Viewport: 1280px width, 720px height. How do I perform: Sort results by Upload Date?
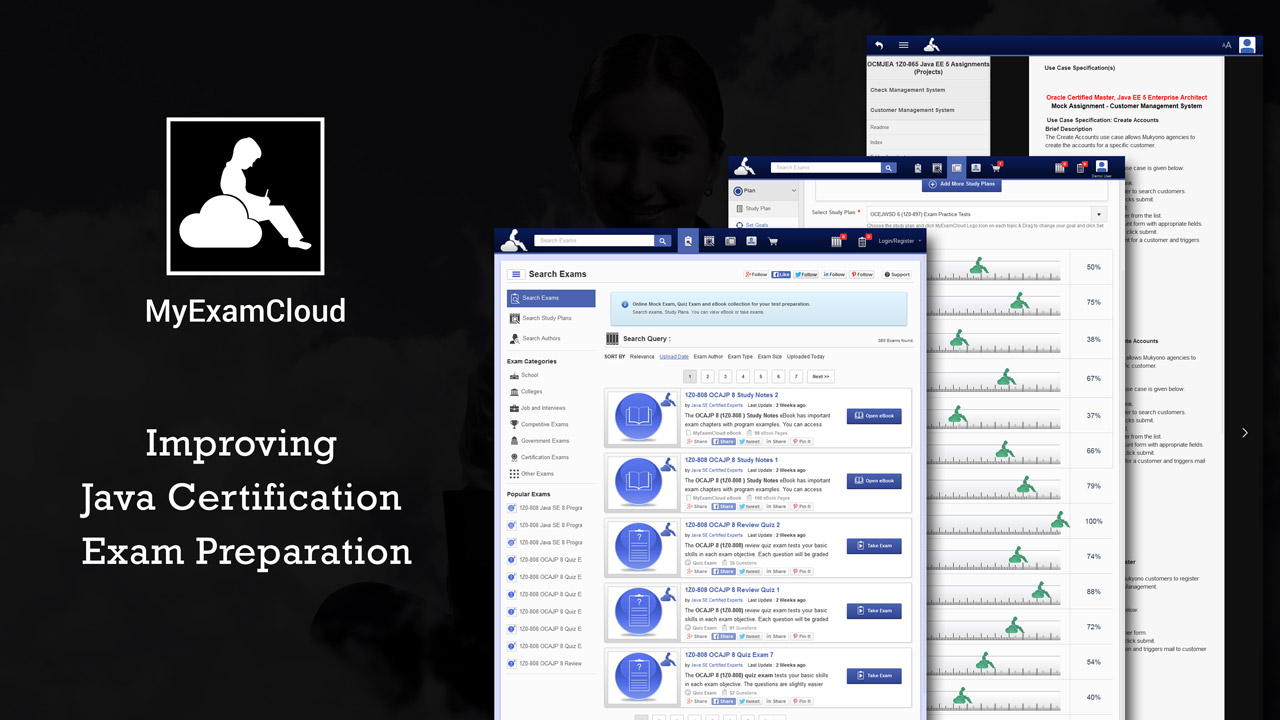pos(674,357)
